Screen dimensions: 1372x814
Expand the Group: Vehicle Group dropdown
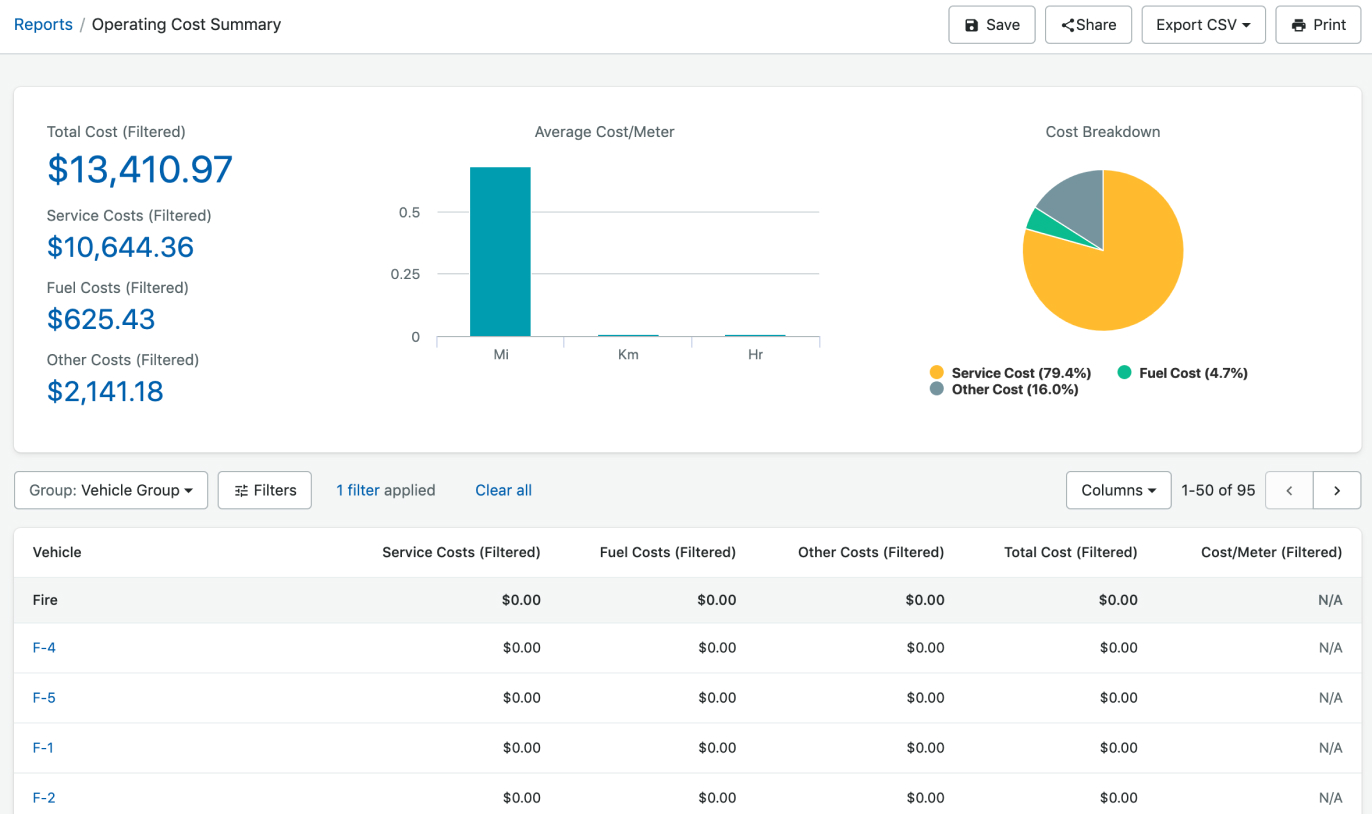coord(111,490)
